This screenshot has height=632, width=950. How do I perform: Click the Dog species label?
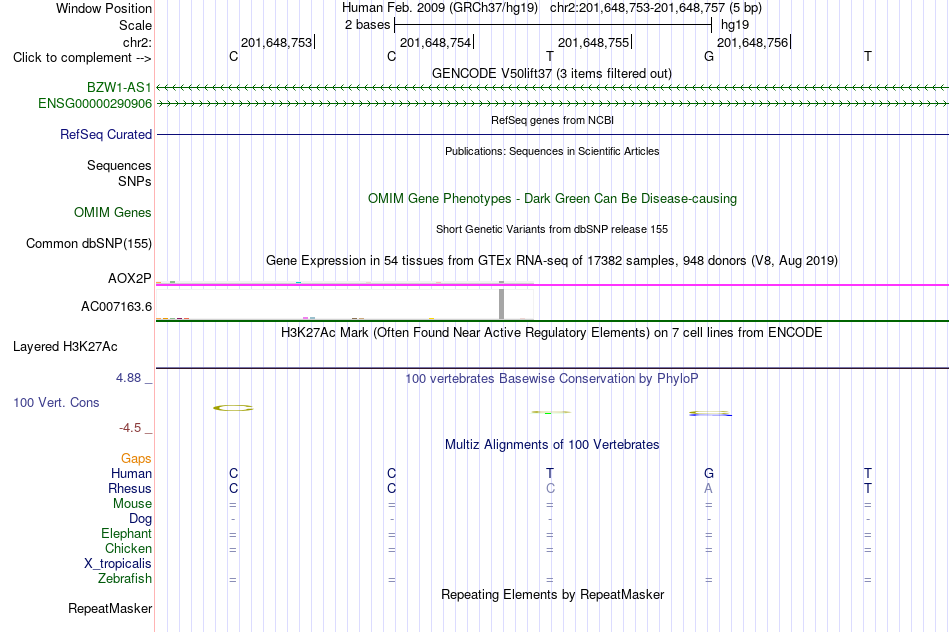pyautogui.click(x=140, y=518)
